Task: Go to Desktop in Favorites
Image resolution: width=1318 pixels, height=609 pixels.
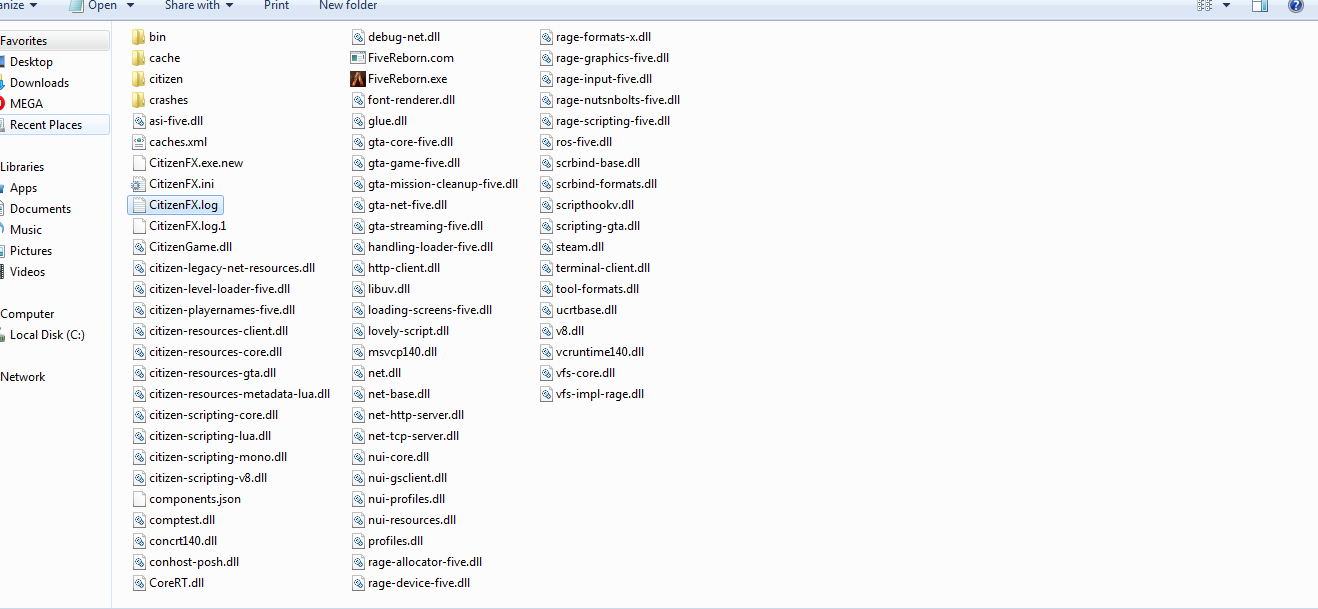Action: coord(31,62)
